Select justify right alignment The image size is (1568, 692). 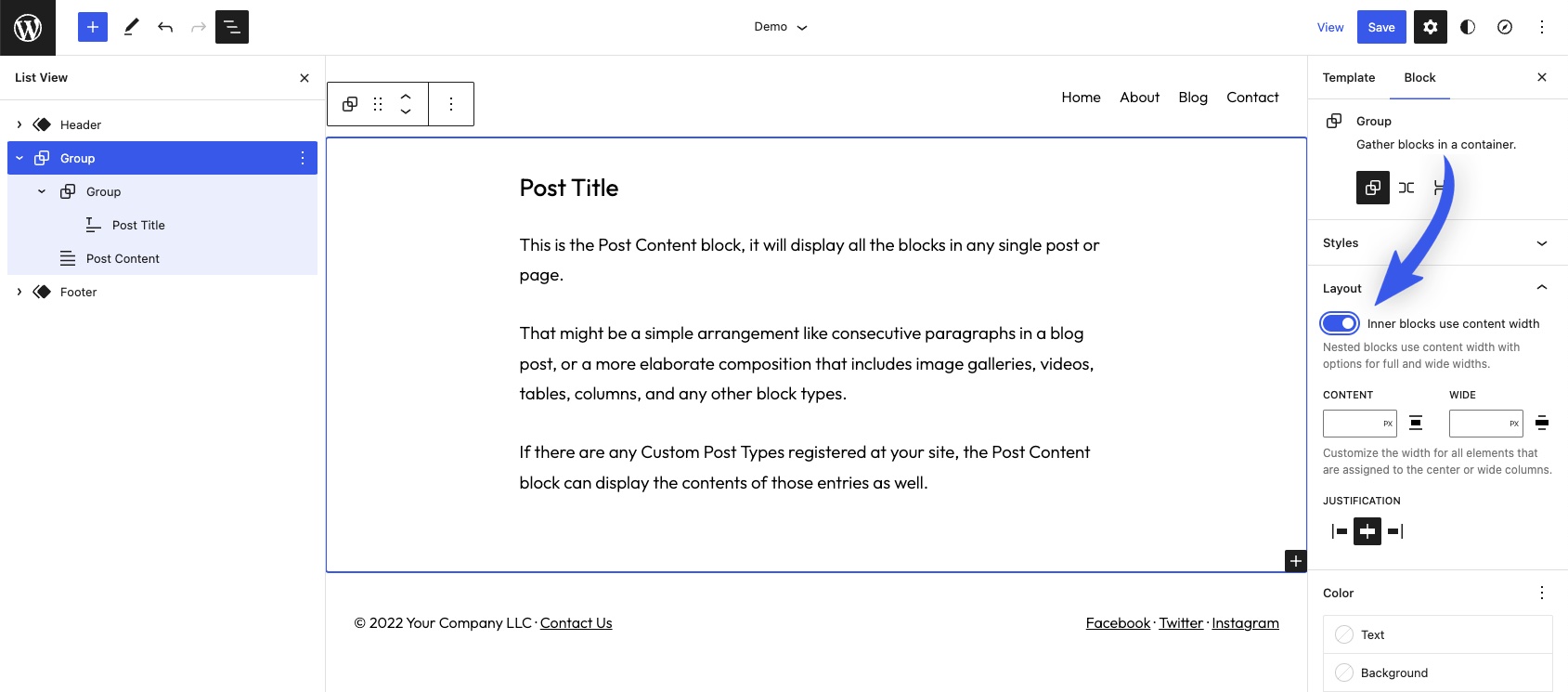1395,531
